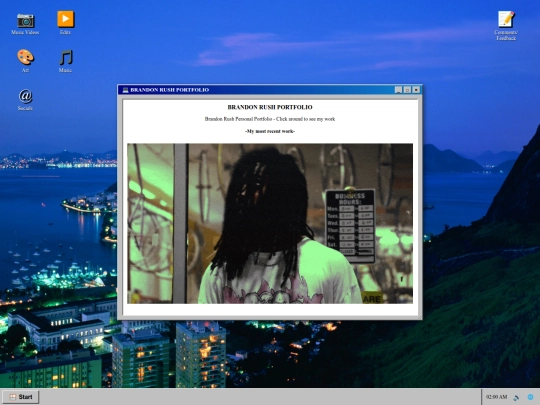Click the Start button in taskbar
This screenshot has height=405, width=540.
21,397
